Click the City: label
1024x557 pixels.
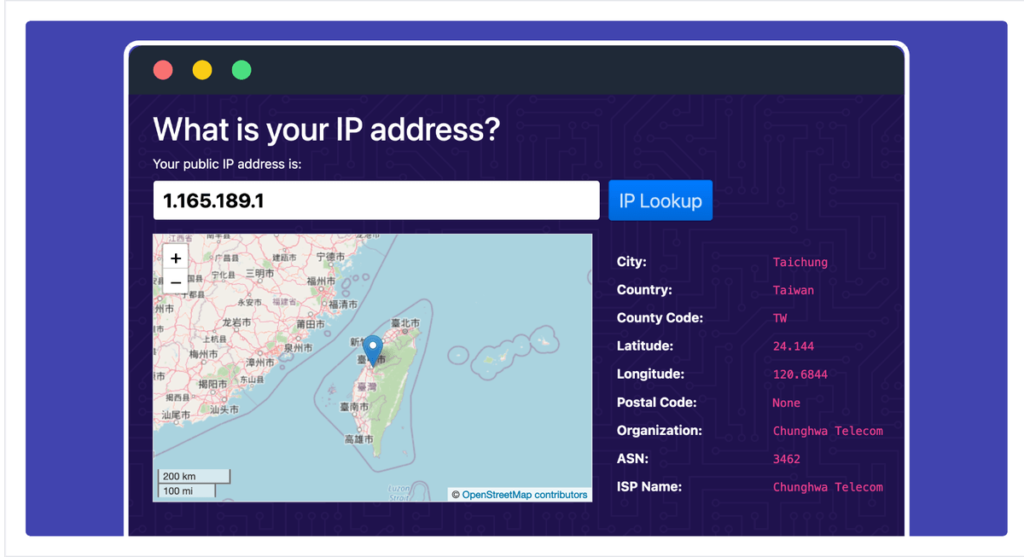click(x=632, y=262)
